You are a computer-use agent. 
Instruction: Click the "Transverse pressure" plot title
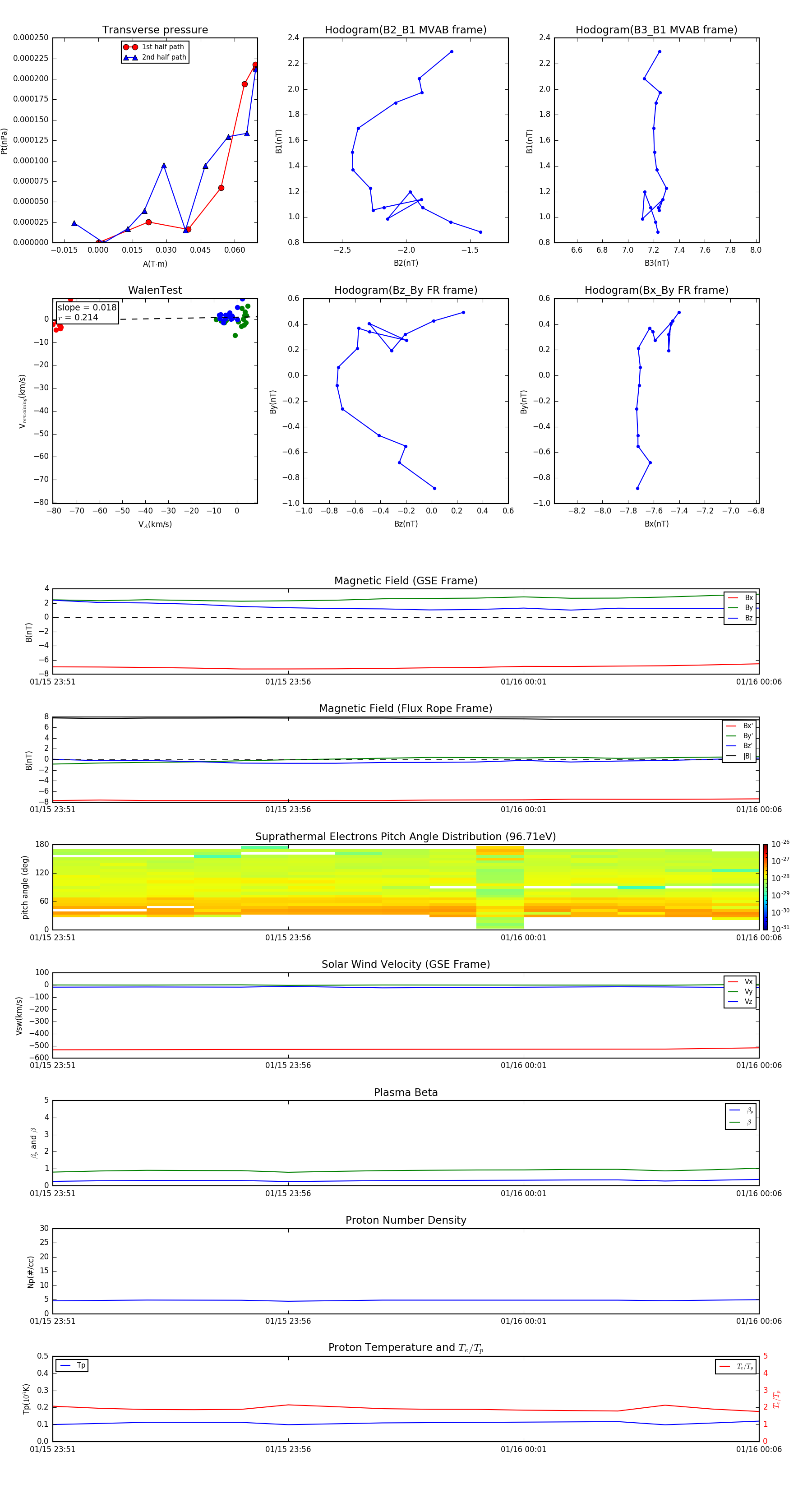pyautogui.click(x=155, y=30)
